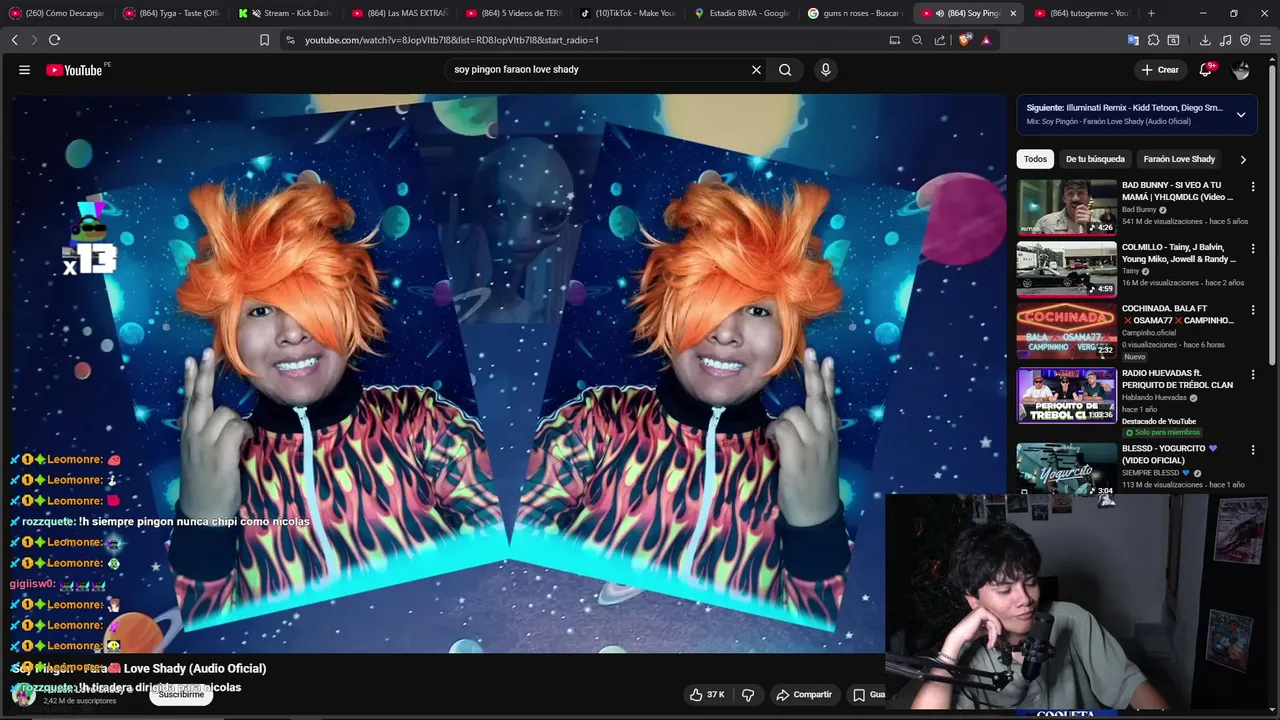The image size is (1280, 720).
Task: Open the Bad Bunny channel name
Action: (x=1139, y=210)
